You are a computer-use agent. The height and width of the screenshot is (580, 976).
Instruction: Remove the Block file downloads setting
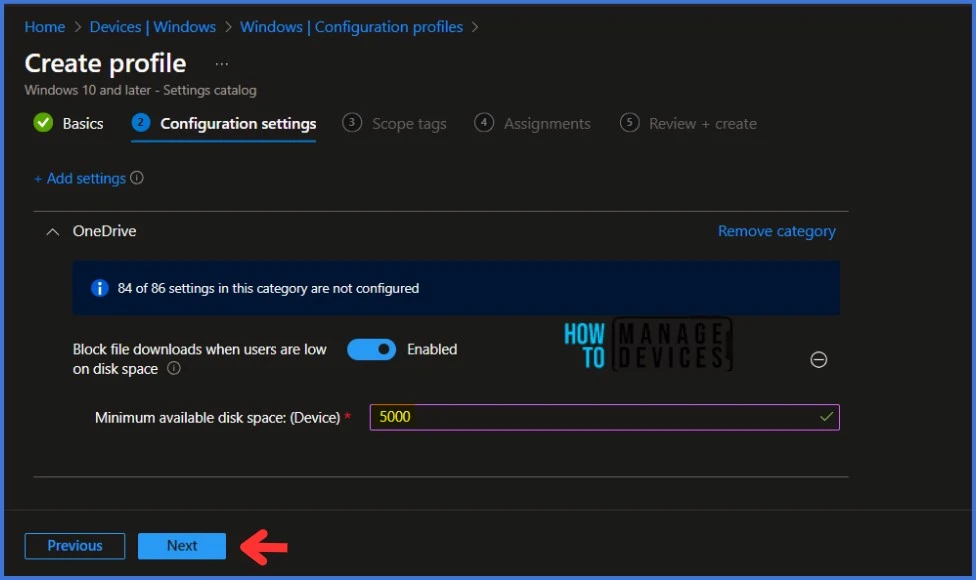819,360
